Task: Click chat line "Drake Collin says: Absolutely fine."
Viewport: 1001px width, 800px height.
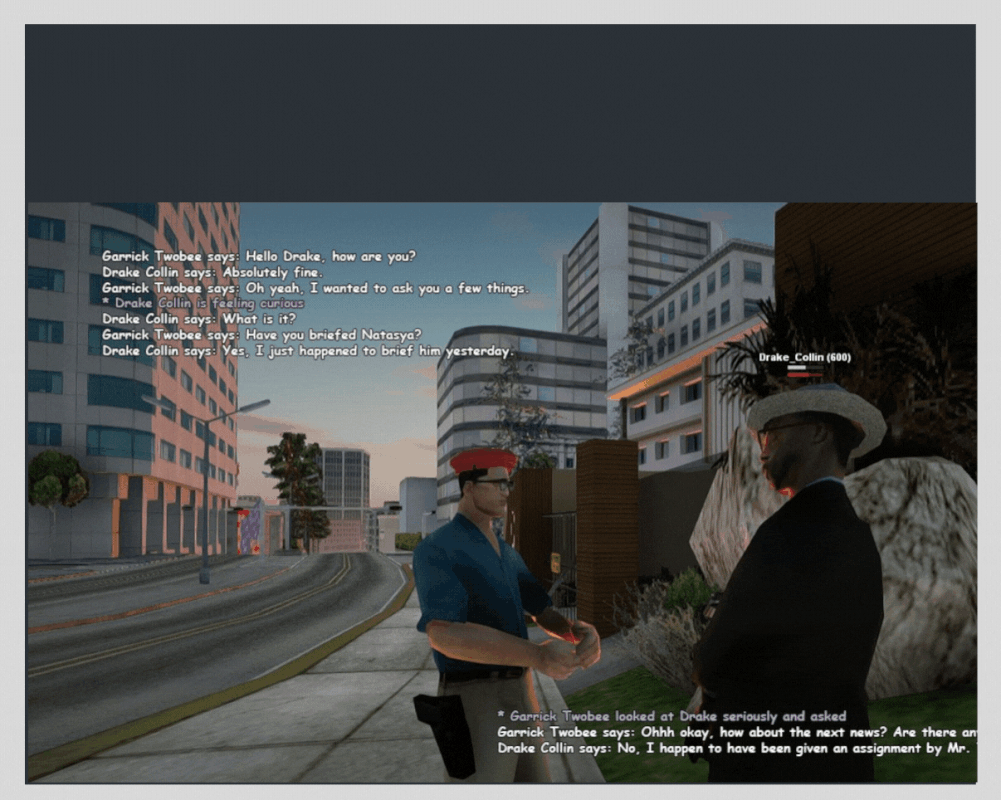Action: pos(213,273)
